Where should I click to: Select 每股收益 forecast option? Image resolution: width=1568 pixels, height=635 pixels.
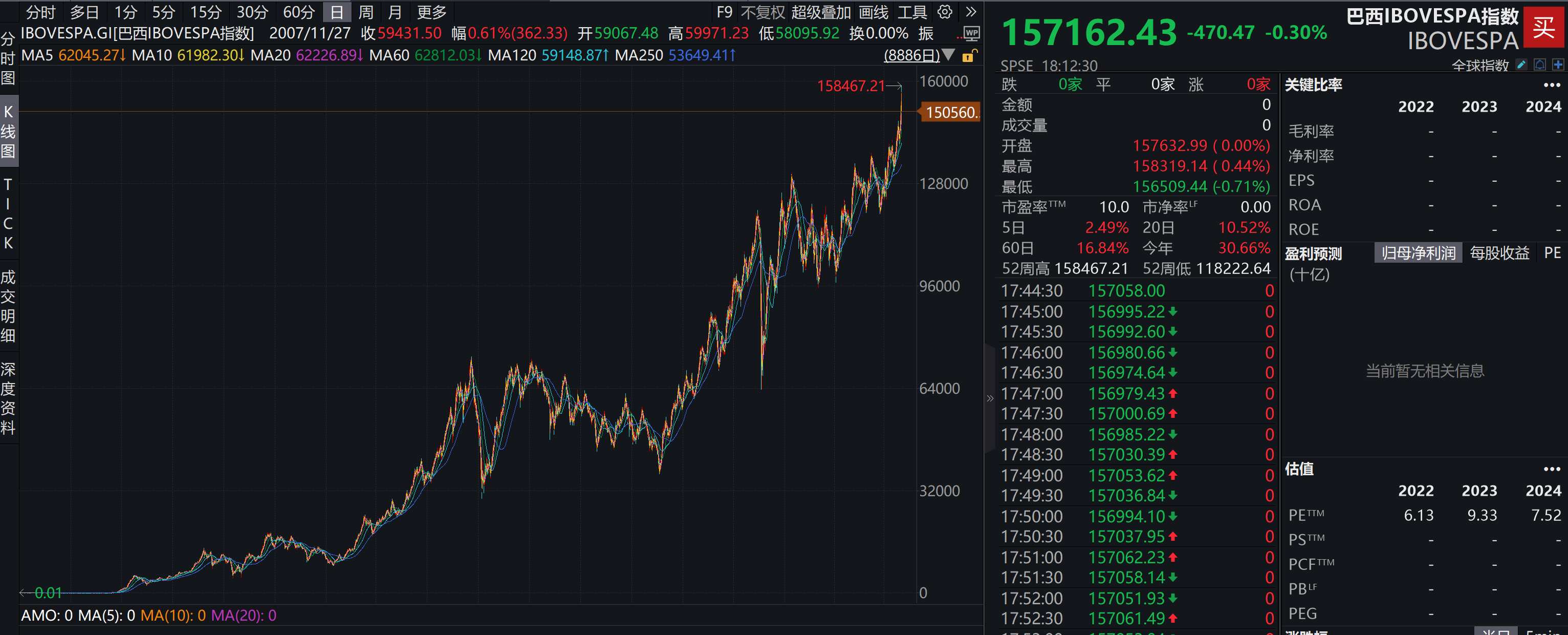point(1499,253)
